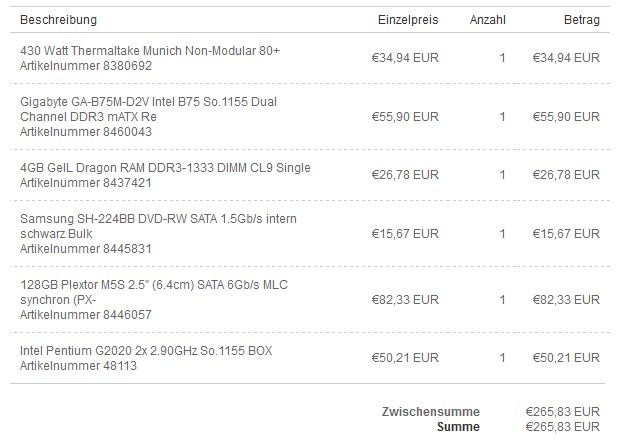Select Gigabyte GA-B75M-D2V motherboard description
This screenshot has height=440, width=624.
point(148,109)
